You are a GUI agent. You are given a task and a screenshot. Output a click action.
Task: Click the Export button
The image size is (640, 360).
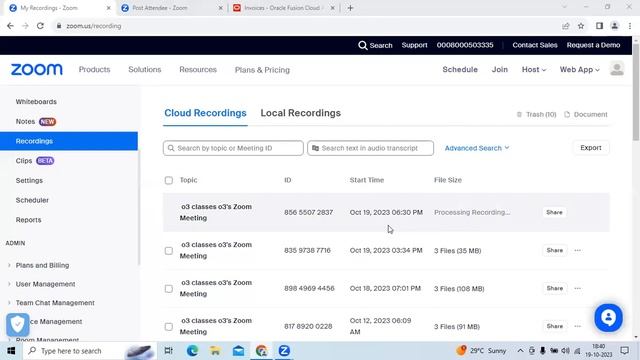(591, 148)
